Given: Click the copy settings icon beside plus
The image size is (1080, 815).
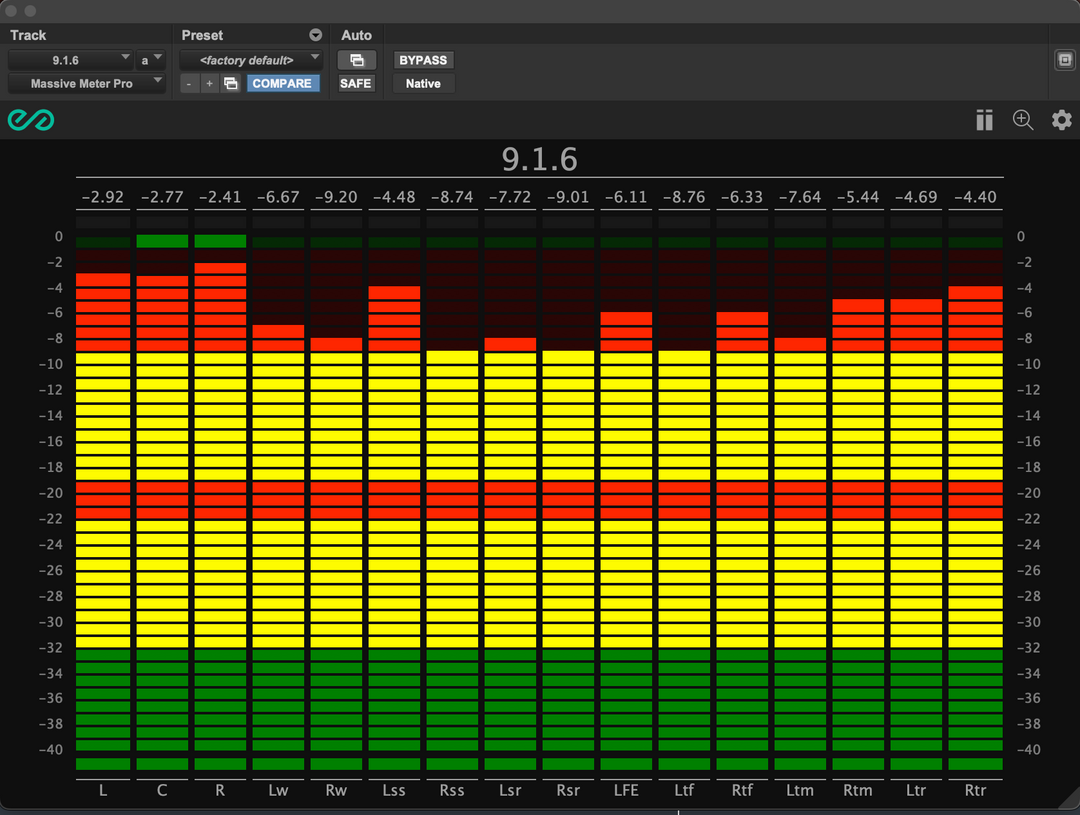Looking at the screenshot, I should 231,84.
